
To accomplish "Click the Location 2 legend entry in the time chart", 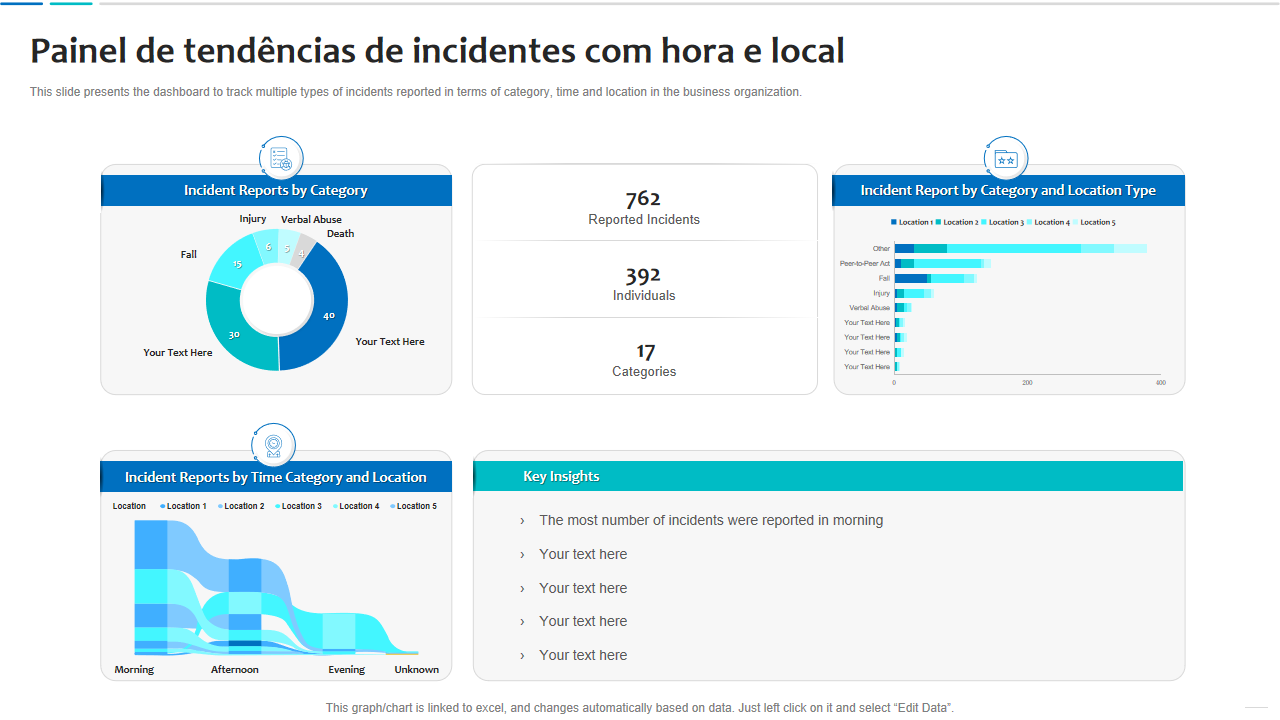I will pyautogui.click(x=241, y=506).
